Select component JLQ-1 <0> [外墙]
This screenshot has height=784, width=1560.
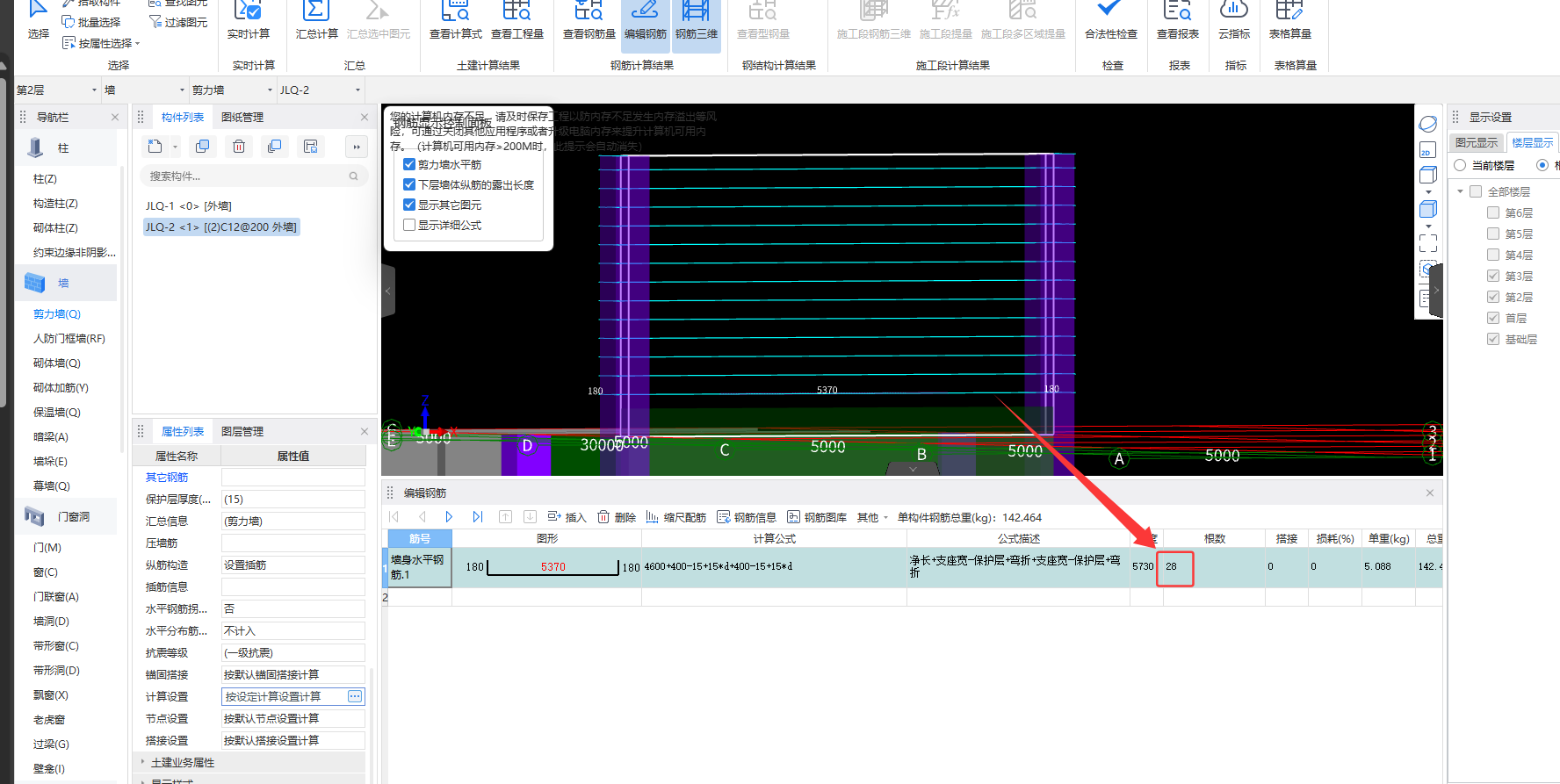click(x=188, y=205)
